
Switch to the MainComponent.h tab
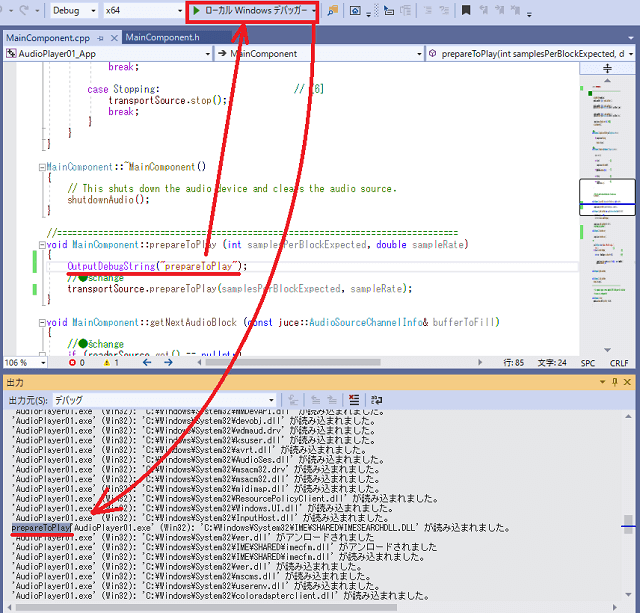(162, 38)
